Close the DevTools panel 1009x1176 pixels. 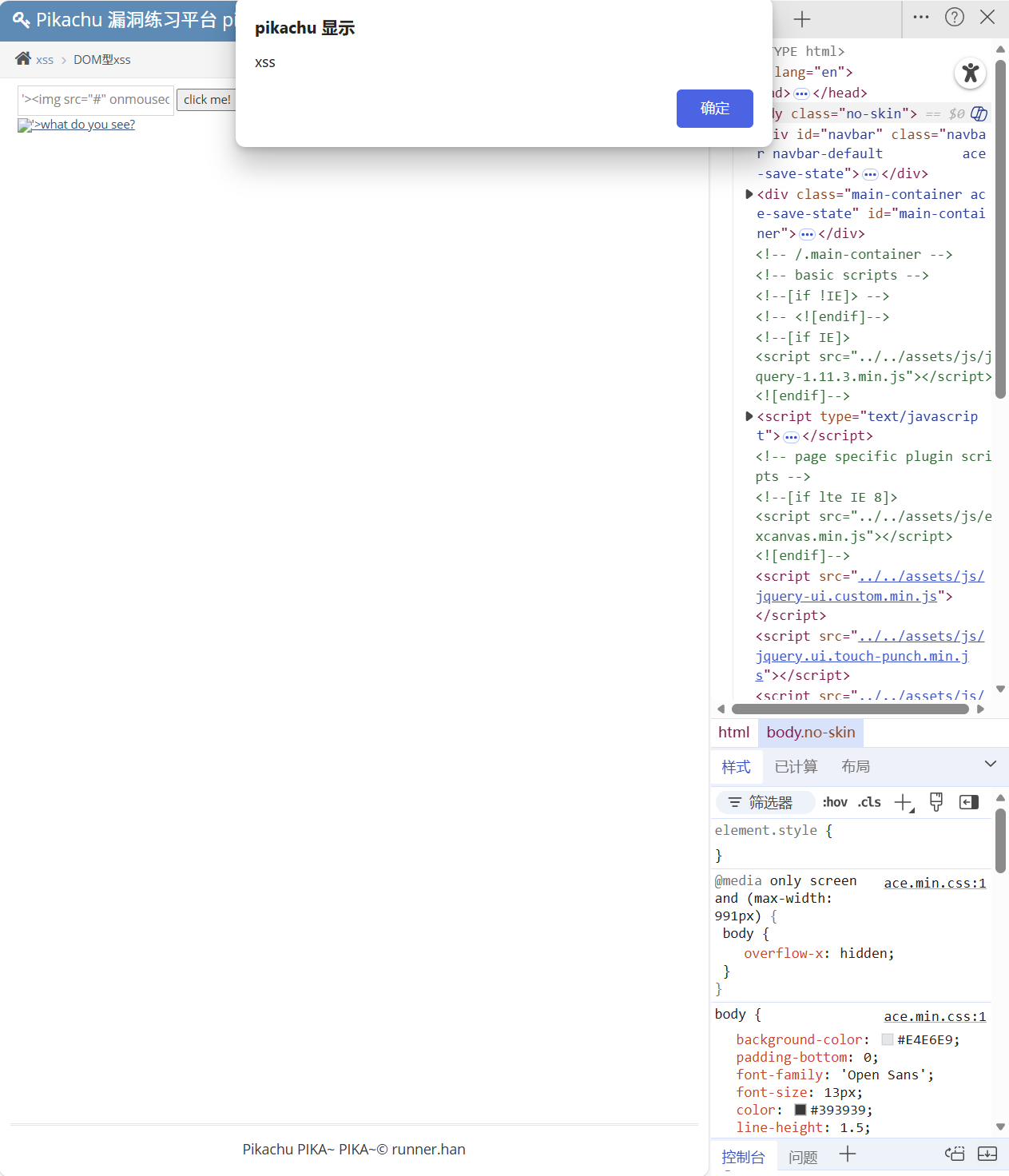987,17
